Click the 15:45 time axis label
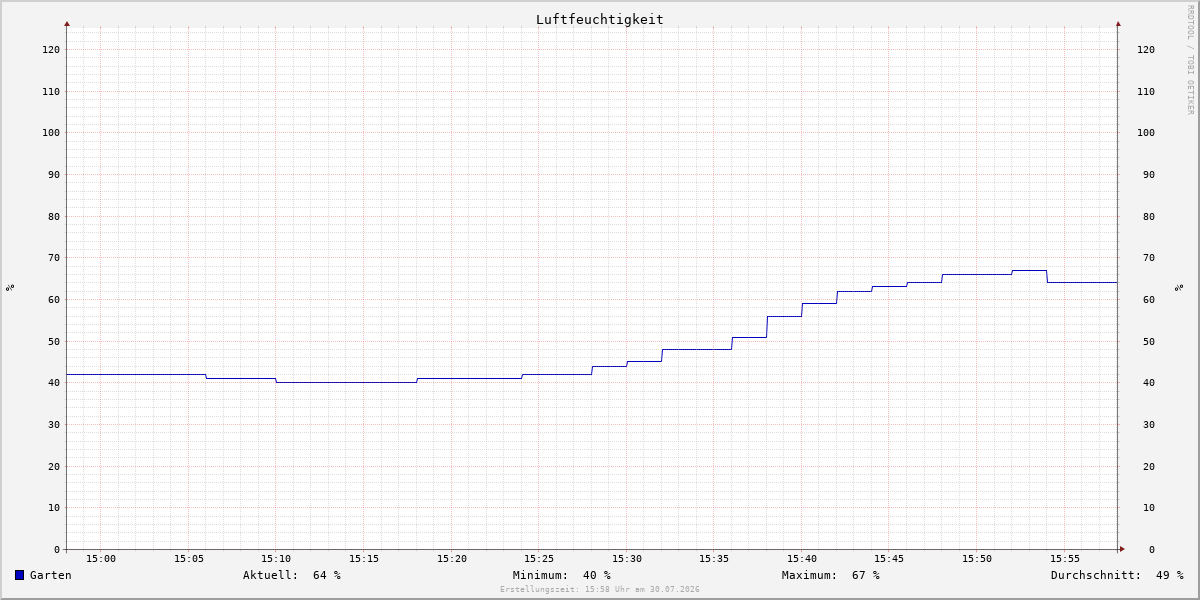The image size is (1200, 600). [x=889, y=559]
